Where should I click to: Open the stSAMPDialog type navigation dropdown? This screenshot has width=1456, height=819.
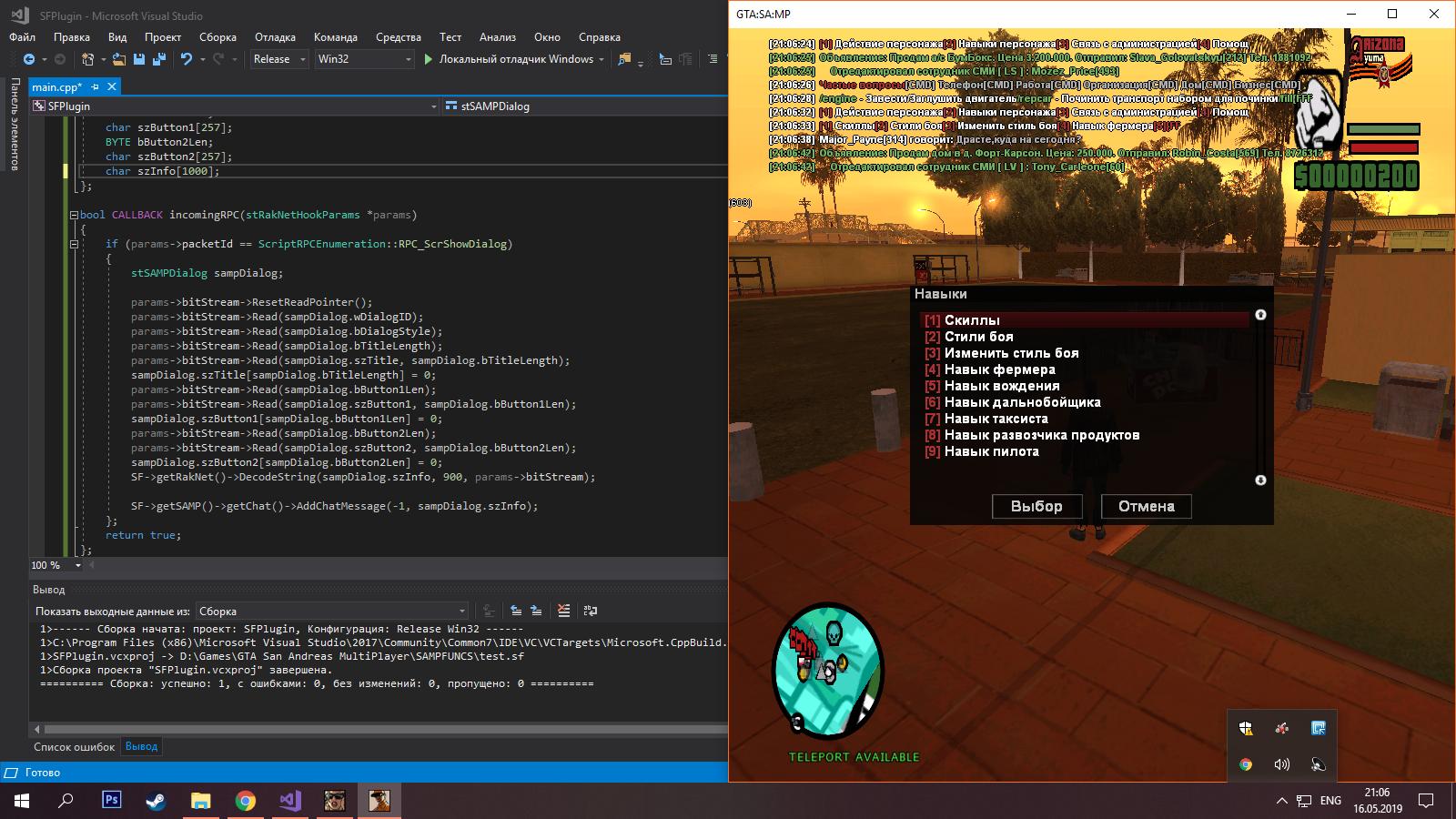coord(585,106)
